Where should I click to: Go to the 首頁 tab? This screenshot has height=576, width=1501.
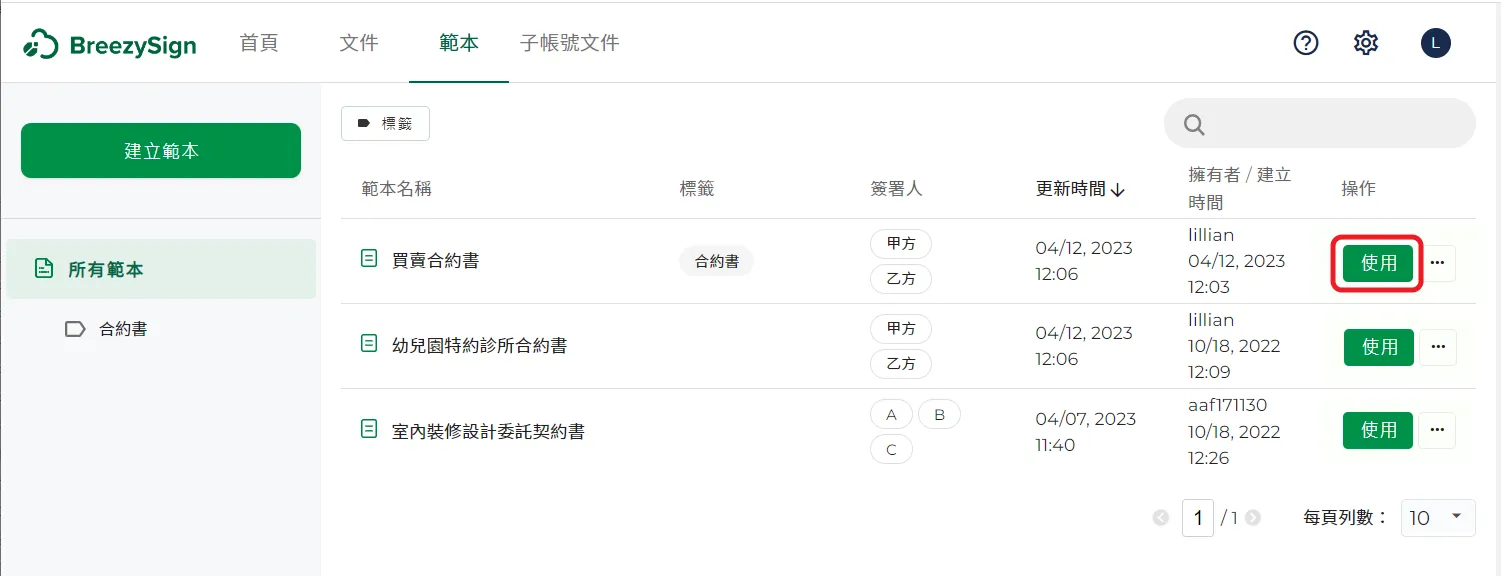[259, 43]
